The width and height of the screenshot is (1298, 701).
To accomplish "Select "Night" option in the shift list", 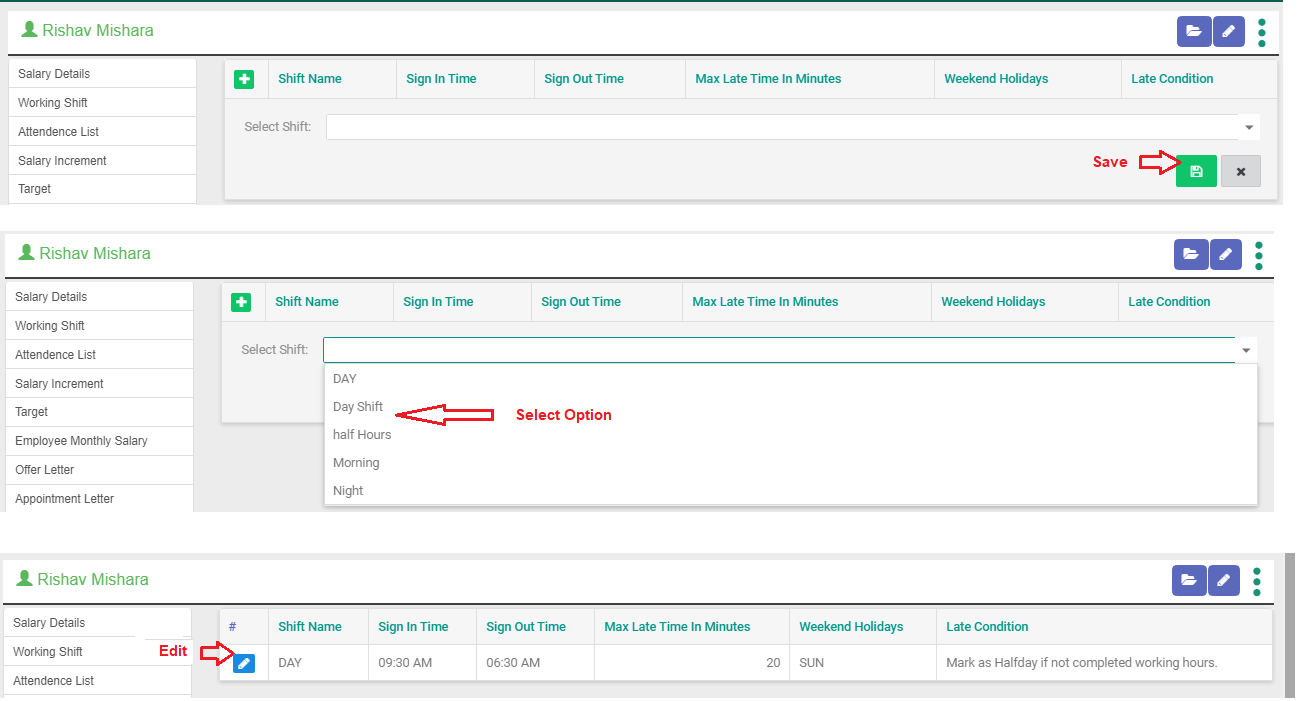I will [348, 491].
